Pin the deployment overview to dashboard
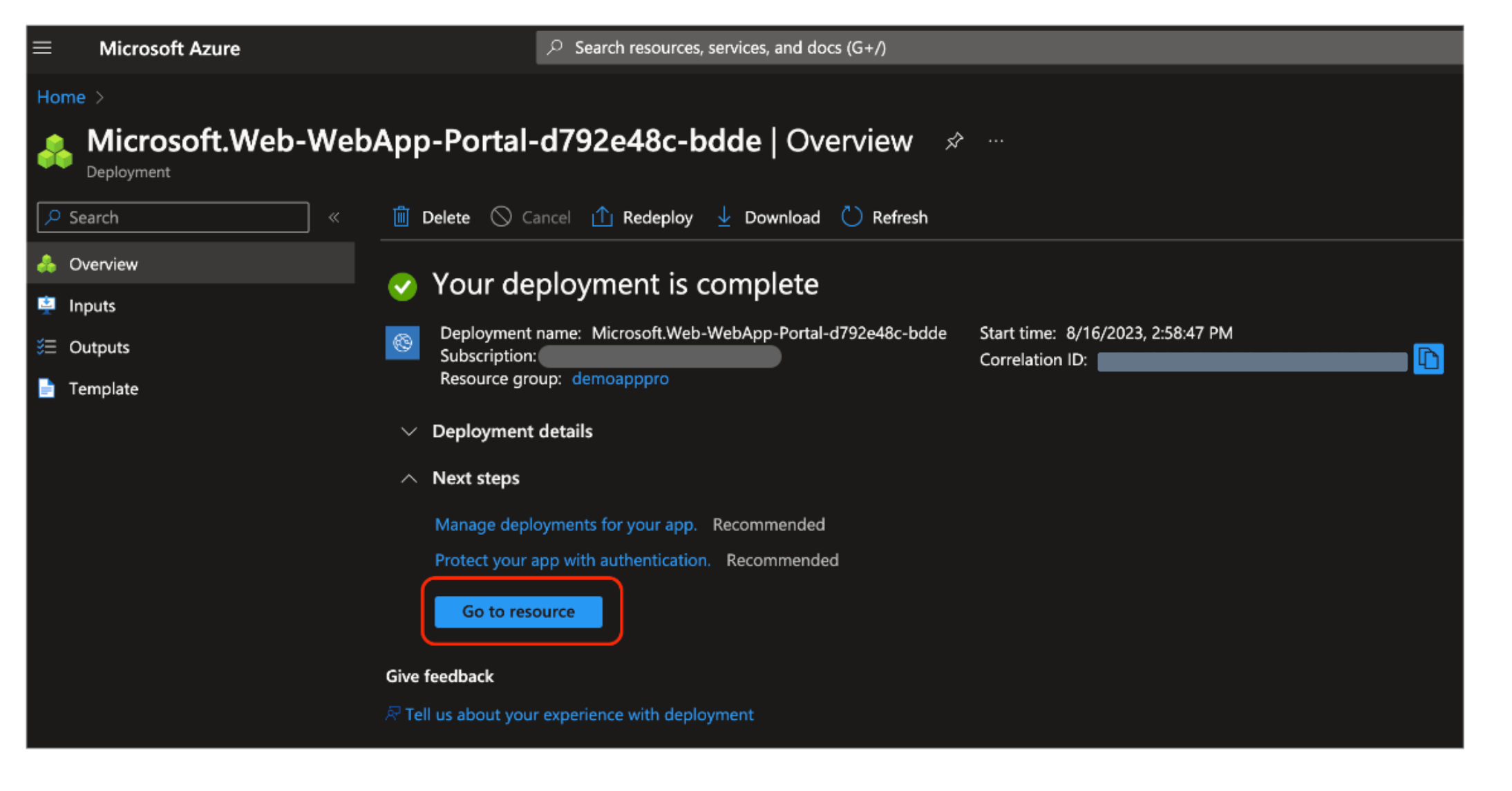 coord(954,140)
